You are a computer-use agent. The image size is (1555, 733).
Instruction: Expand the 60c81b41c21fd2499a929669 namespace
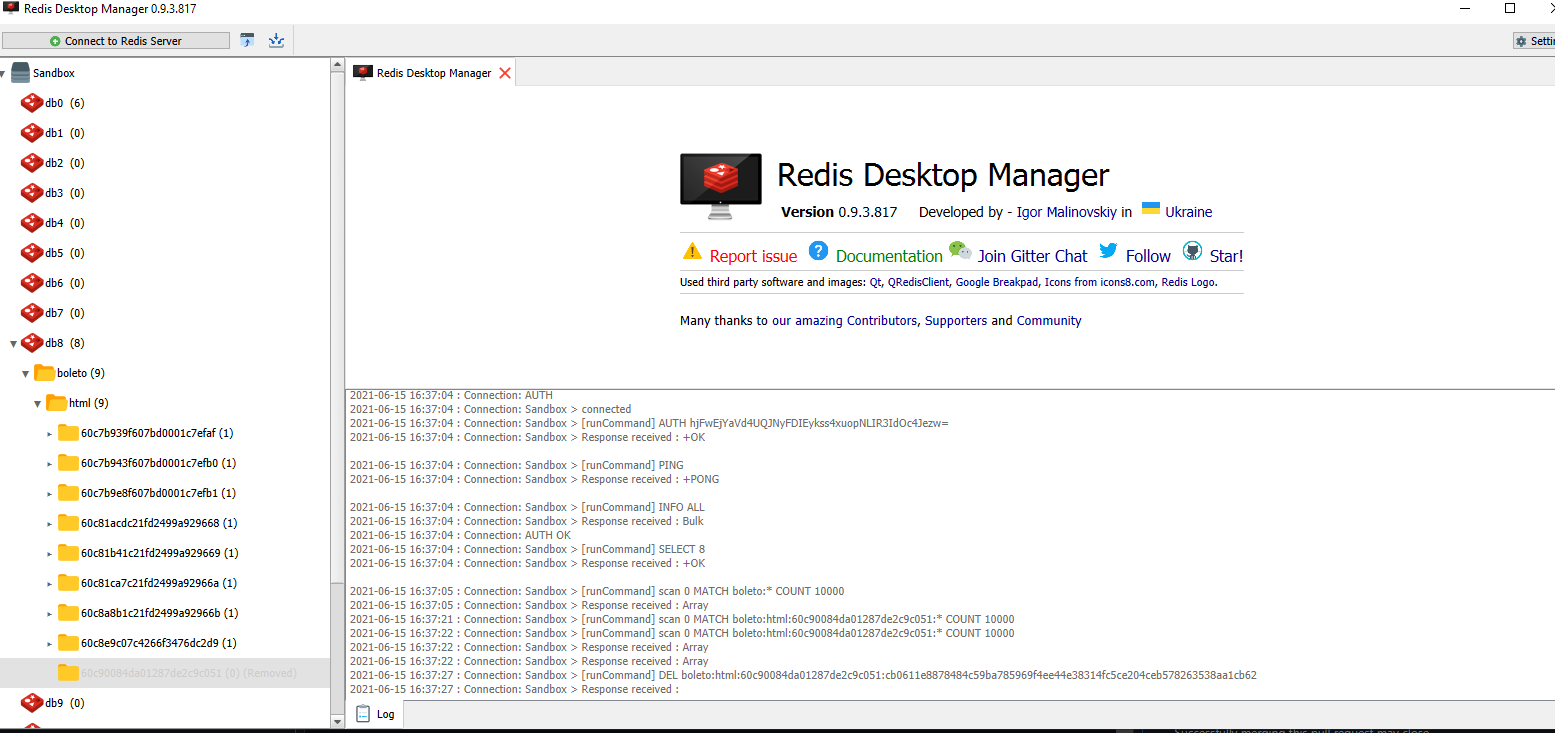pos(50,553)
